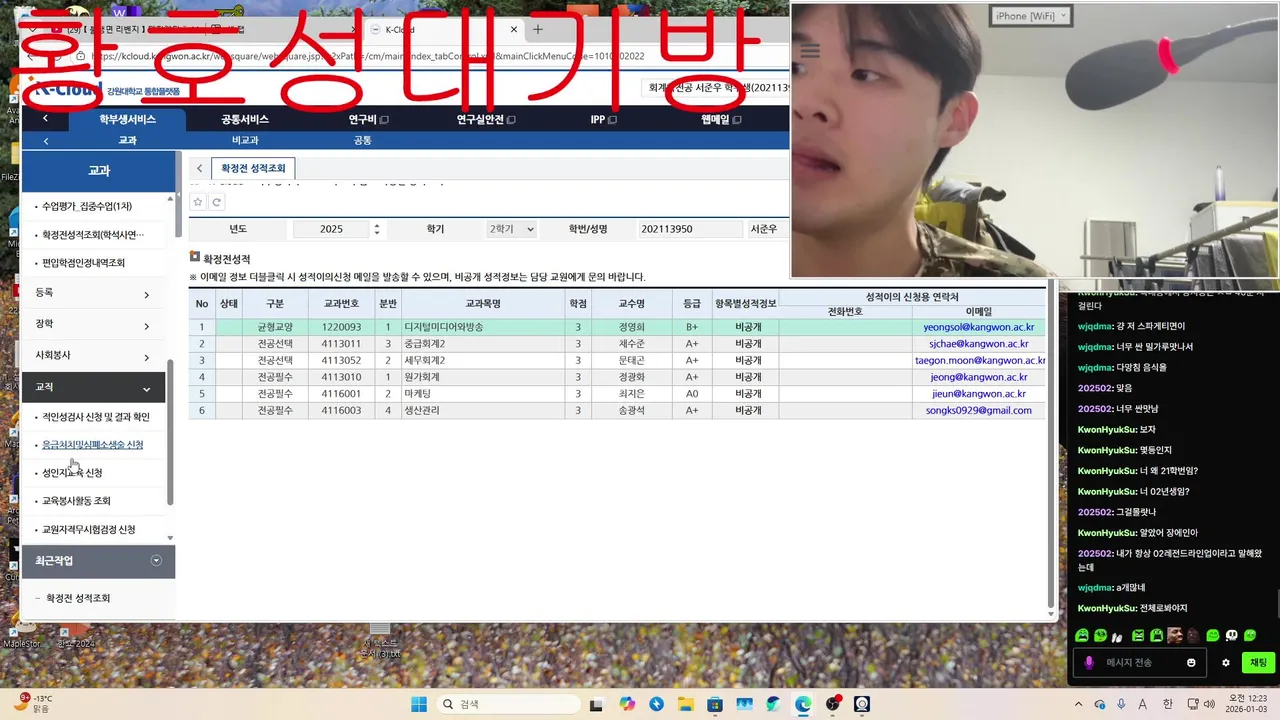The height and width of the screenshot is (720, 1280).
Task: Click the green 채팅 send button
Action: coord(1258,662)
